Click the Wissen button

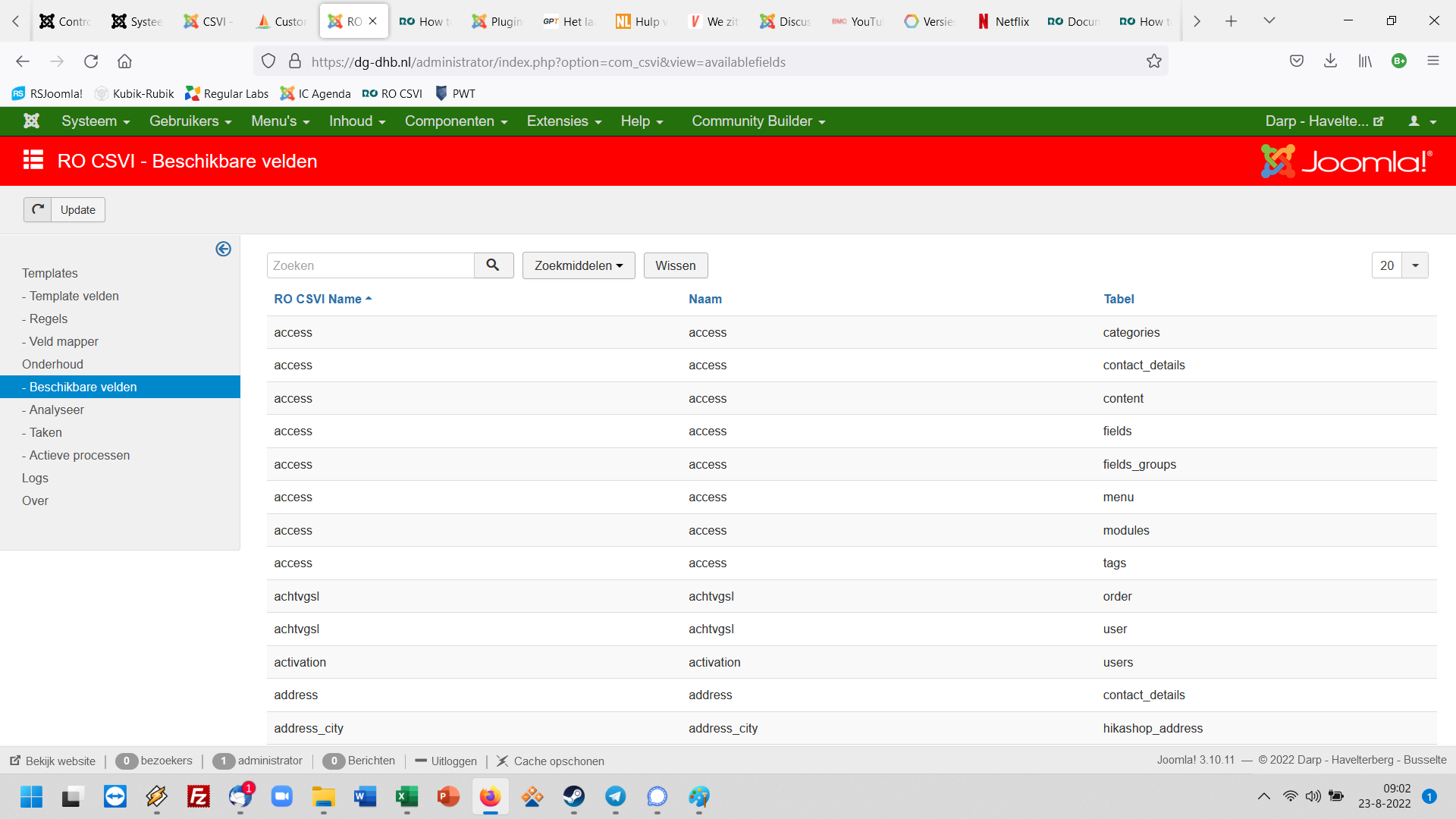pyautogui.click(x=675, y=265)
